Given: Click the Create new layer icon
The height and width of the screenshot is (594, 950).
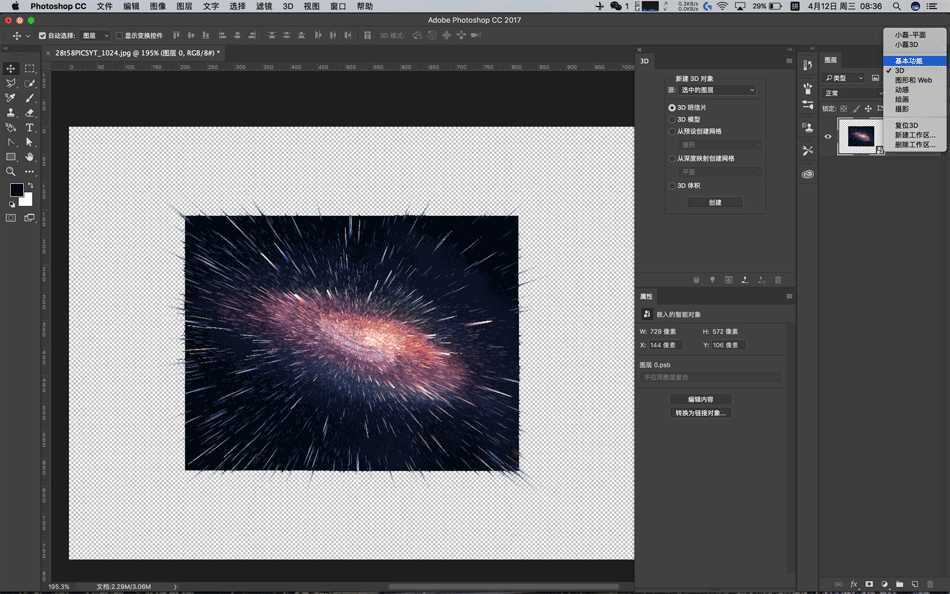Looking at the screenshot, I should (x=915, y=584).
